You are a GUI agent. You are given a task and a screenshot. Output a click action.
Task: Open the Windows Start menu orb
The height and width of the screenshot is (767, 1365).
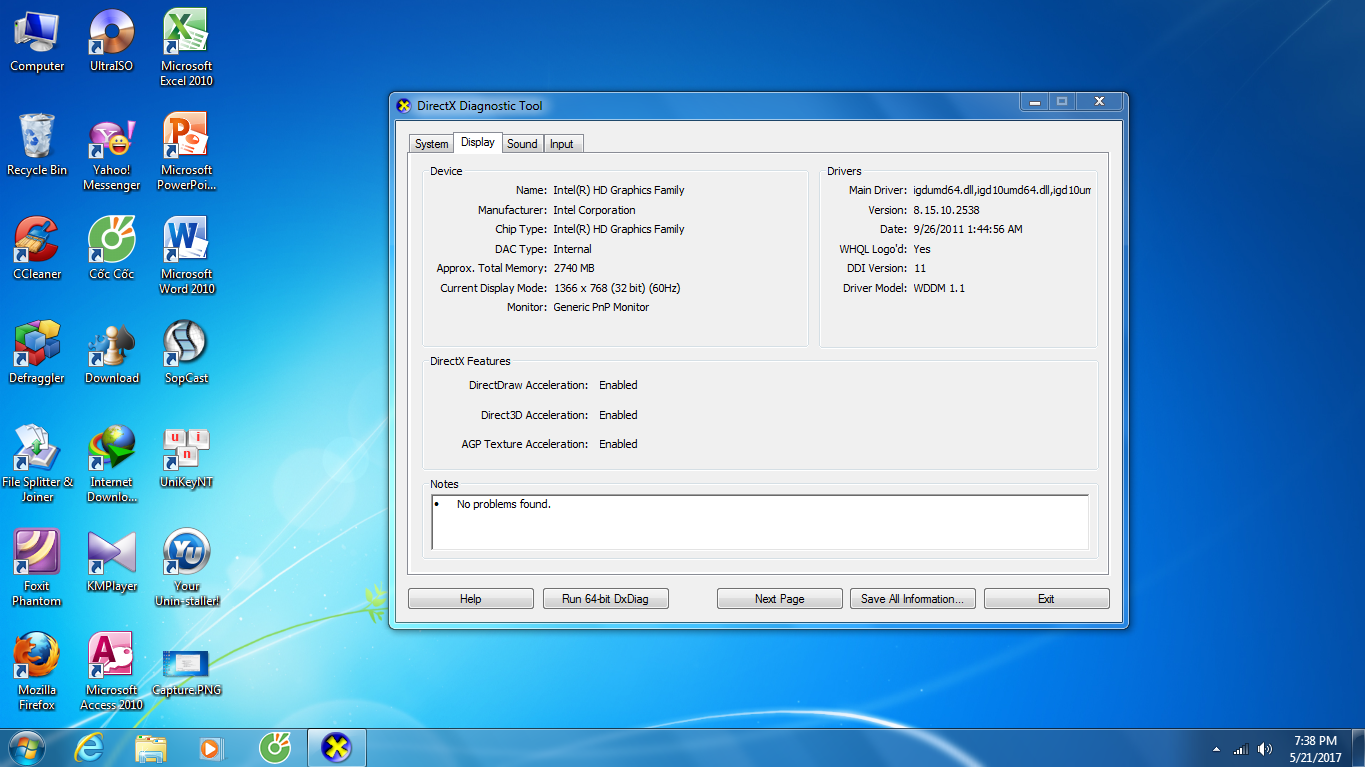pyautogui.click(x=26, y=747)
